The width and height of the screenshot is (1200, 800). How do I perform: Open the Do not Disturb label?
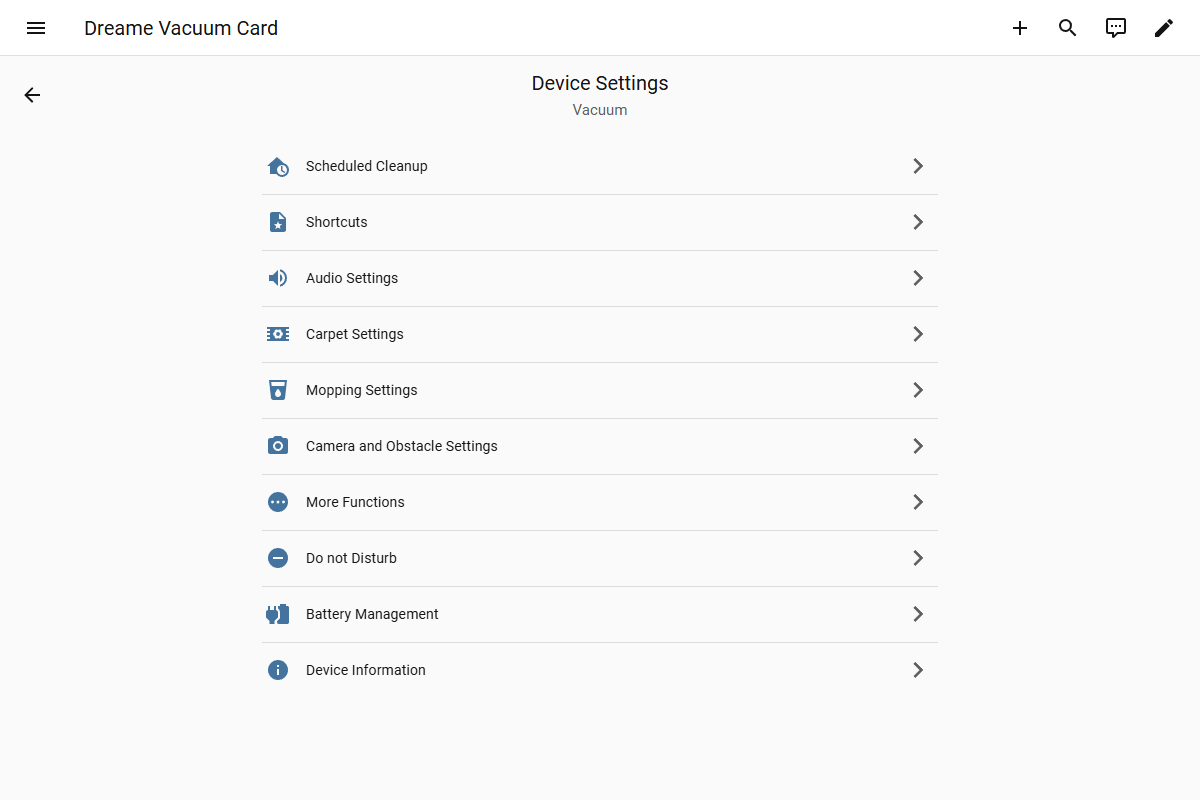click(351, 558)
